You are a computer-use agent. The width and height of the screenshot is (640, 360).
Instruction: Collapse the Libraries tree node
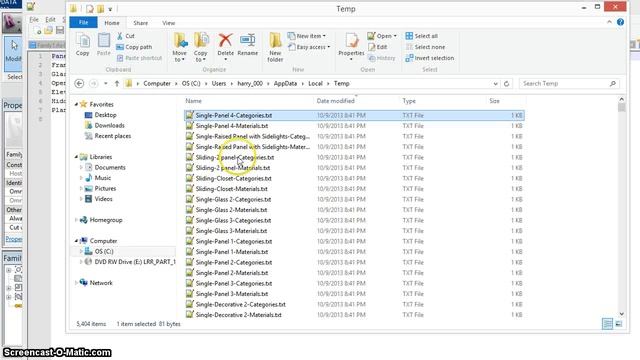76,157
